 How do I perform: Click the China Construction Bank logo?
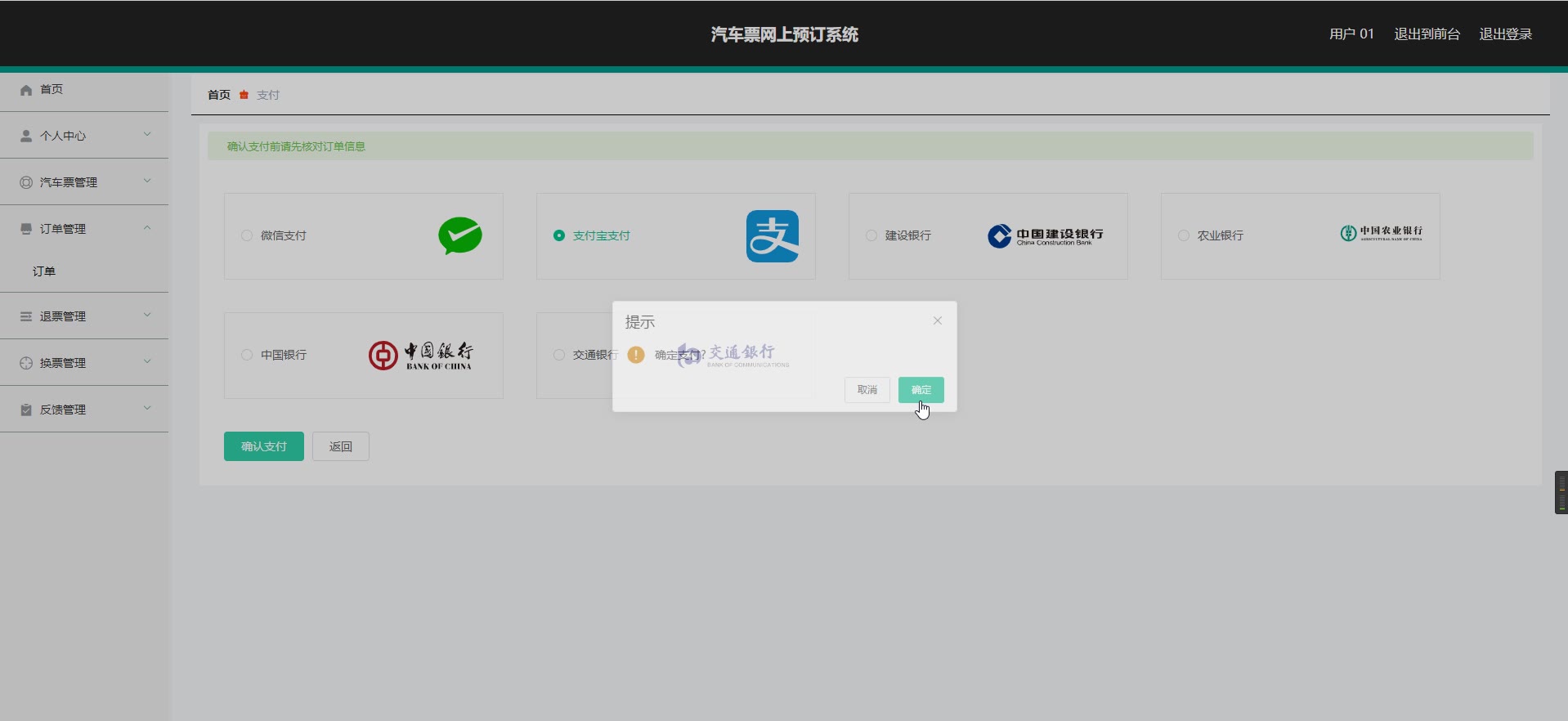[1046, 236]
